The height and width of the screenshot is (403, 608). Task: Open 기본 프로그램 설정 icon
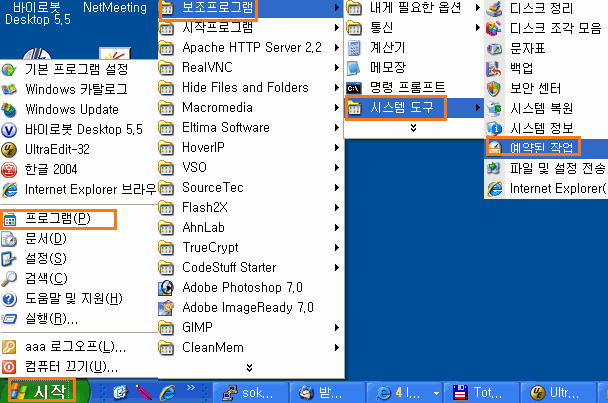[9, 70]
